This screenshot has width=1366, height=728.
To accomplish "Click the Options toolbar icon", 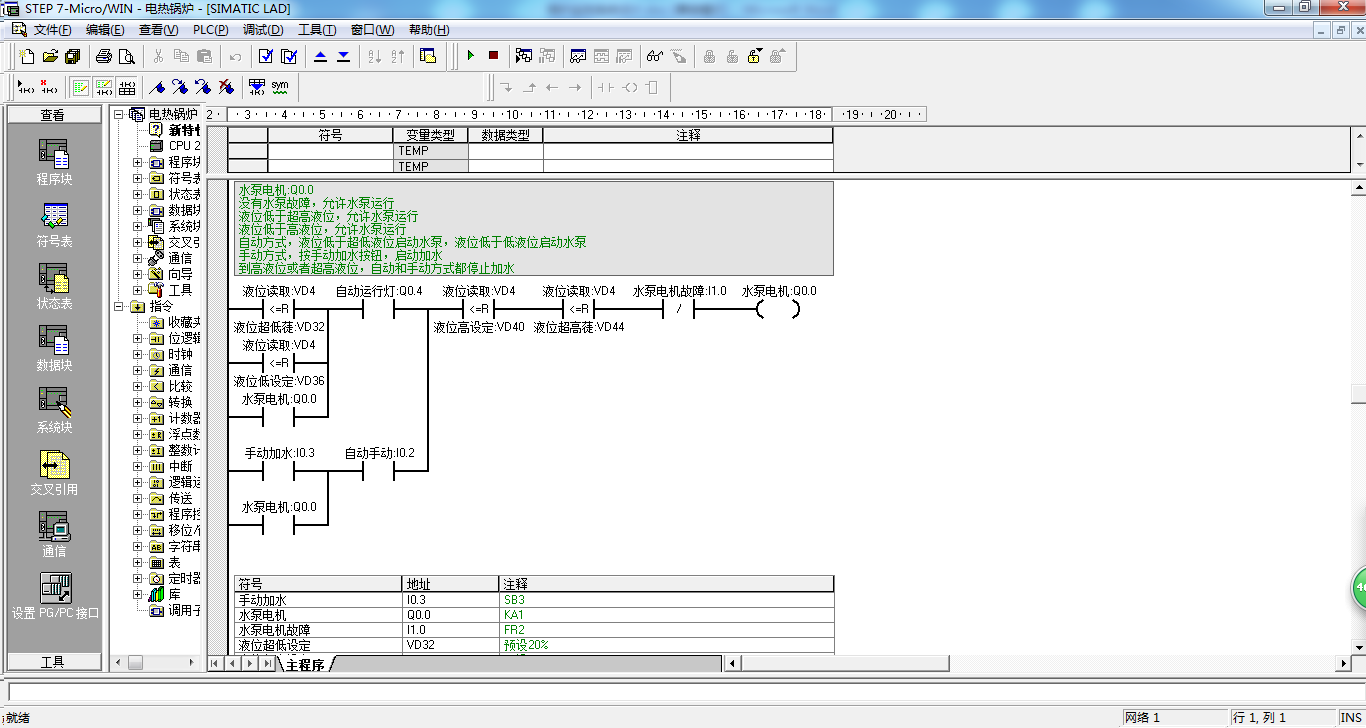I will pyautogui.click(x=428, y=56).
